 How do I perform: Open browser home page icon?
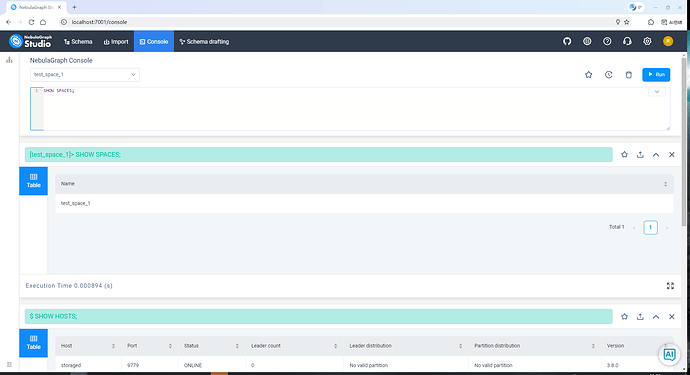tap(43, 22)
